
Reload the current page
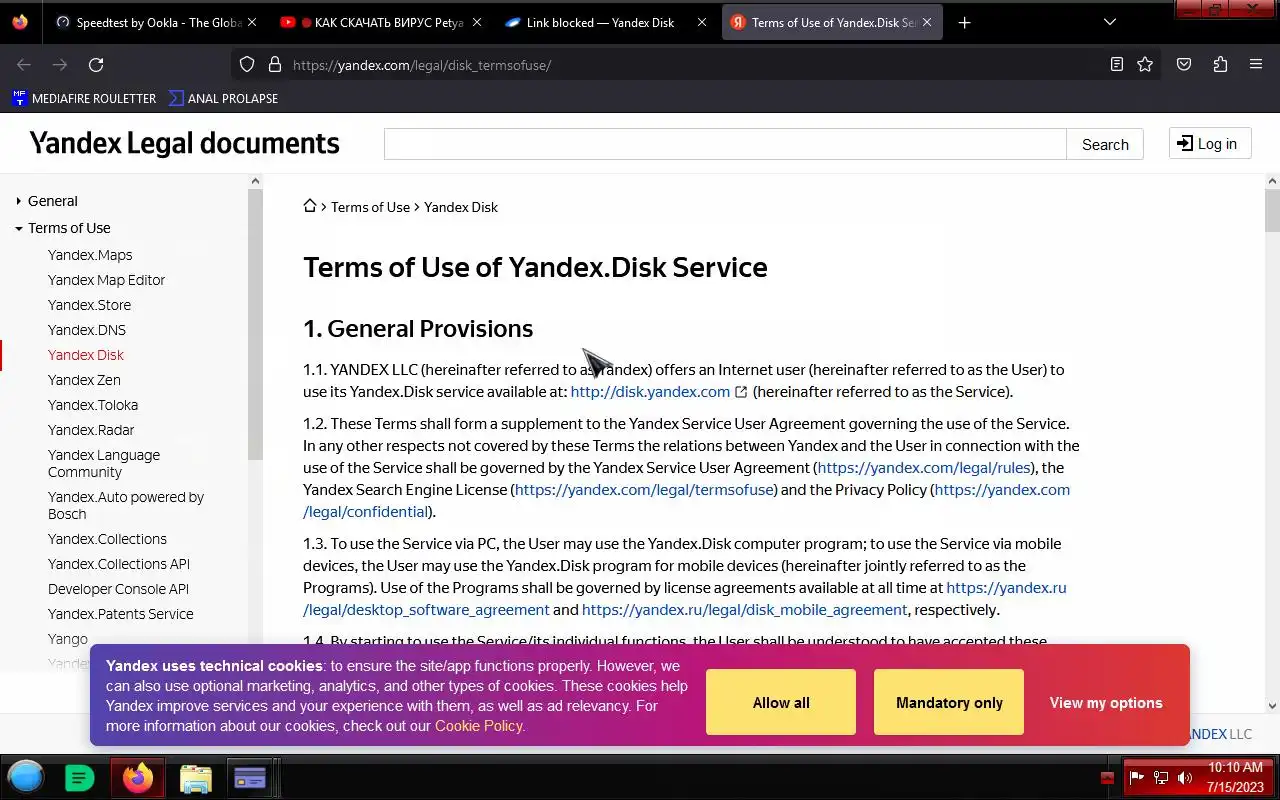(96, 65)
